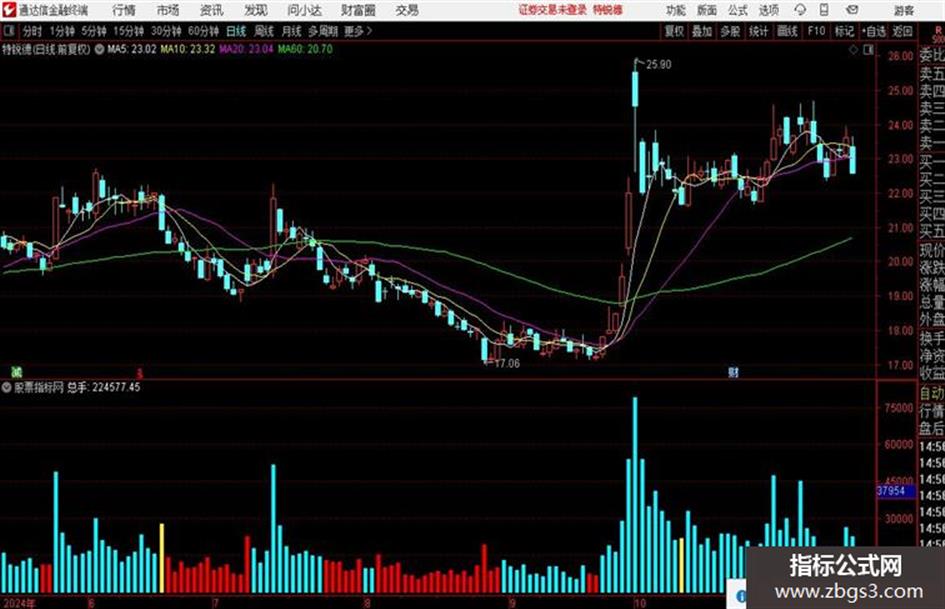Switch to the 分时 chart tab

(32, 31)
